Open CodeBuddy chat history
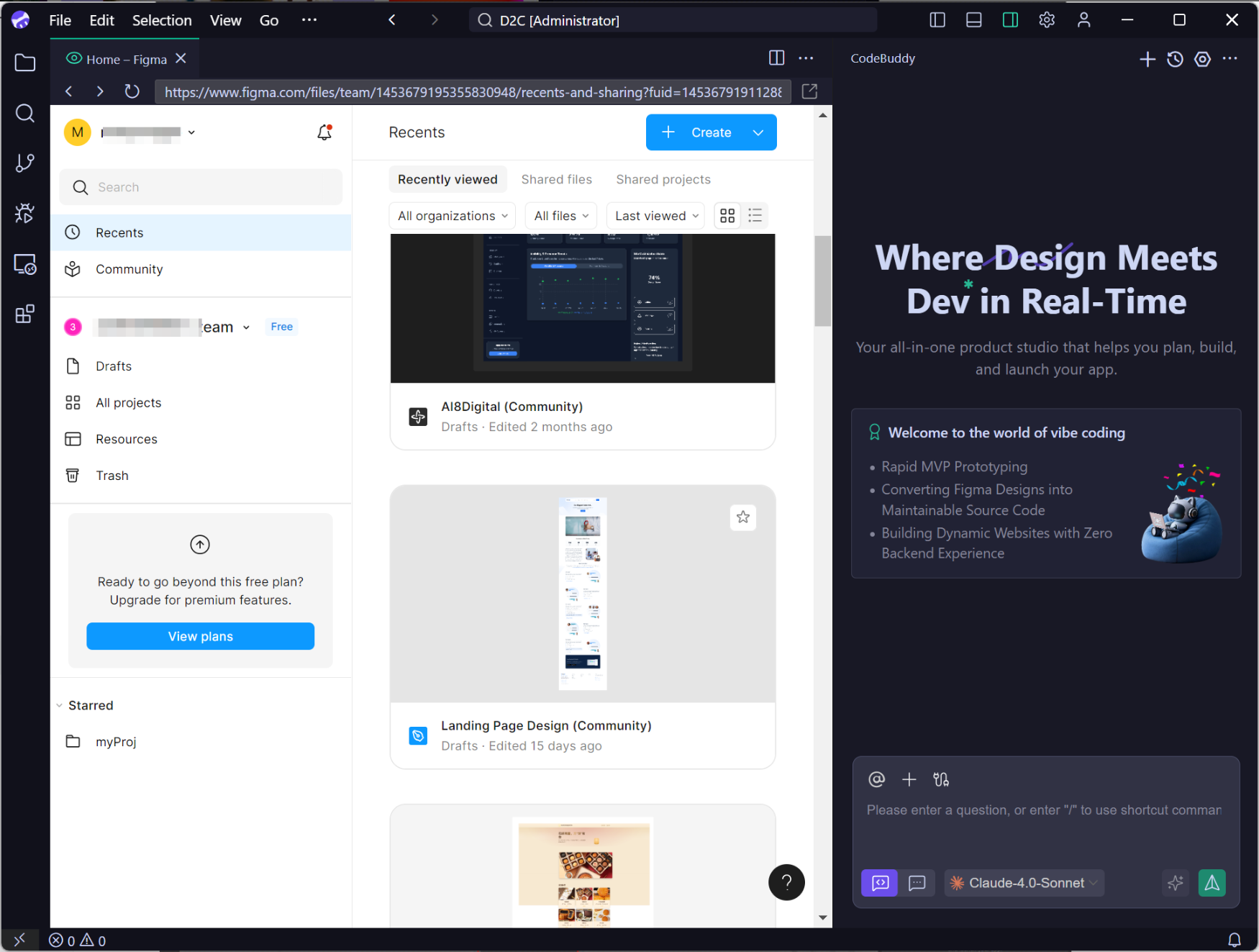The height and width of the screenshot is (952, 1259). point(1175,59)
